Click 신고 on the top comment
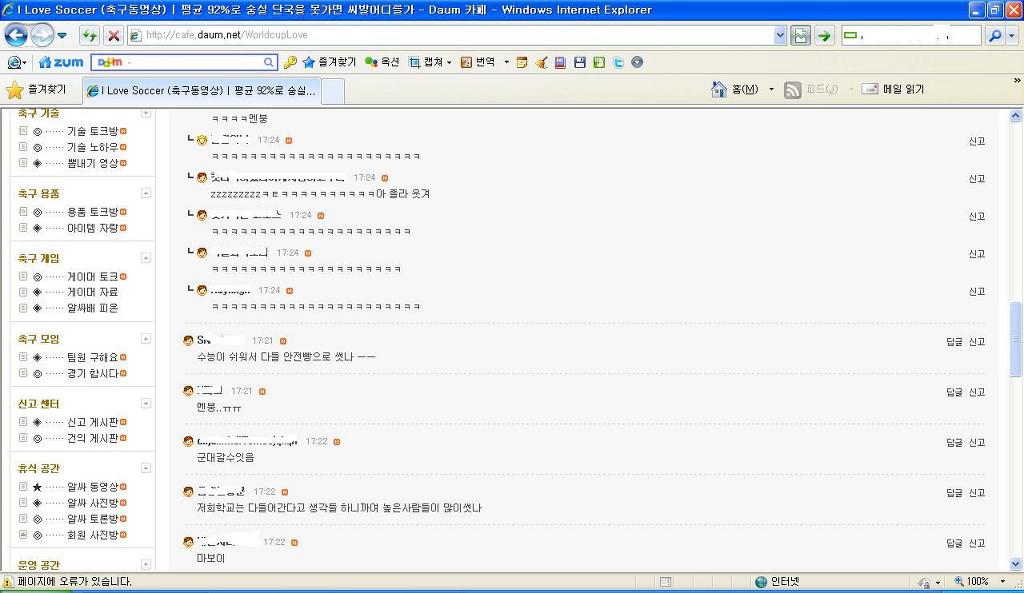The width and height of the screenshot is (1024, 593). tap(977, 141)
